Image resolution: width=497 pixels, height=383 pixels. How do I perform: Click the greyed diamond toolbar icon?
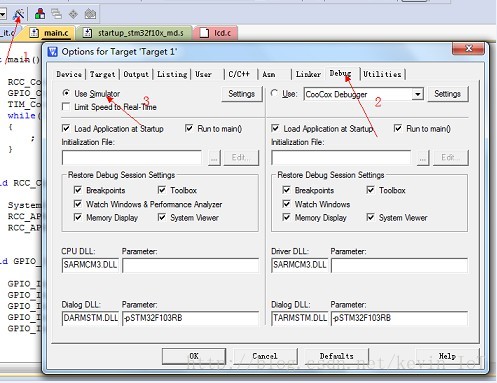point(73,14)
